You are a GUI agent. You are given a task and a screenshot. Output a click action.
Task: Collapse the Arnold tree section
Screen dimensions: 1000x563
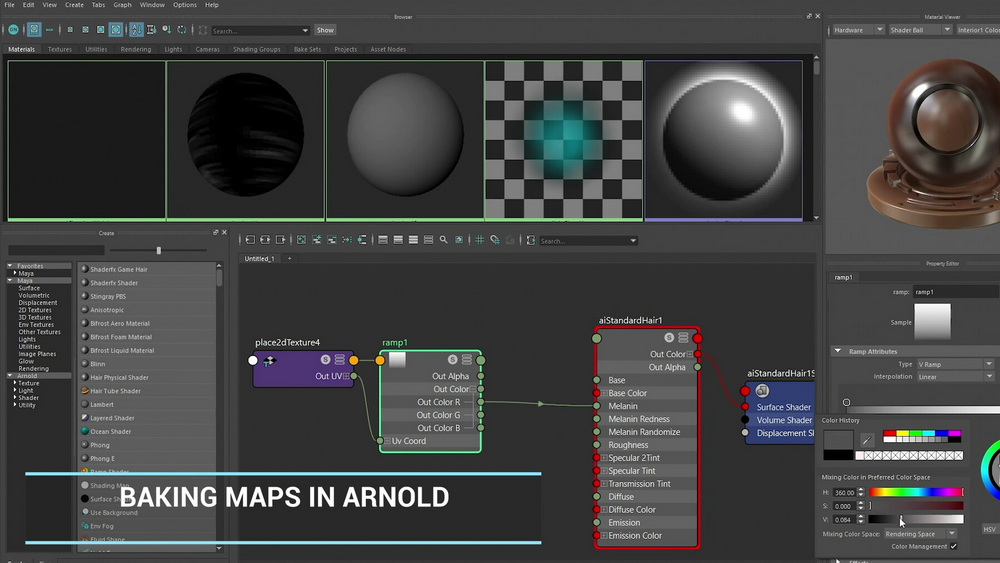click(x=10, y=376)
